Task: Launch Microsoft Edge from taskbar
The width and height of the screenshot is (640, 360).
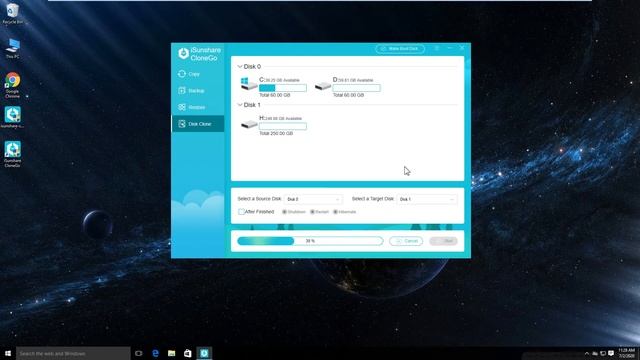Action: click(x=155, y=353)
